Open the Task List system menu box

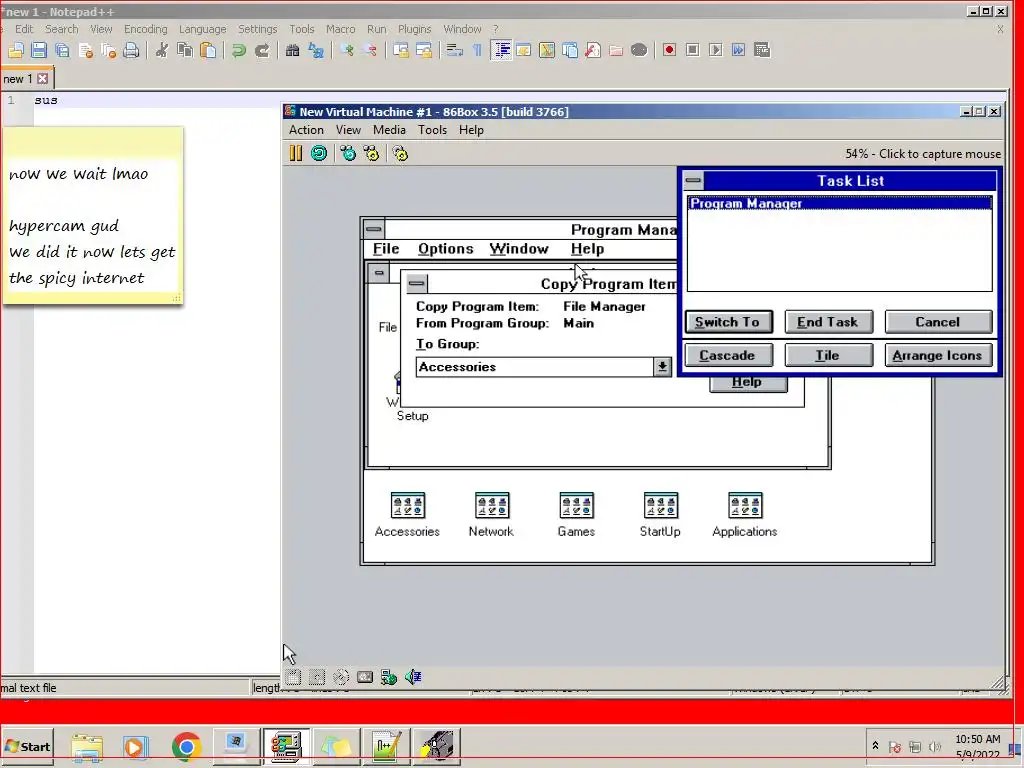694,181
